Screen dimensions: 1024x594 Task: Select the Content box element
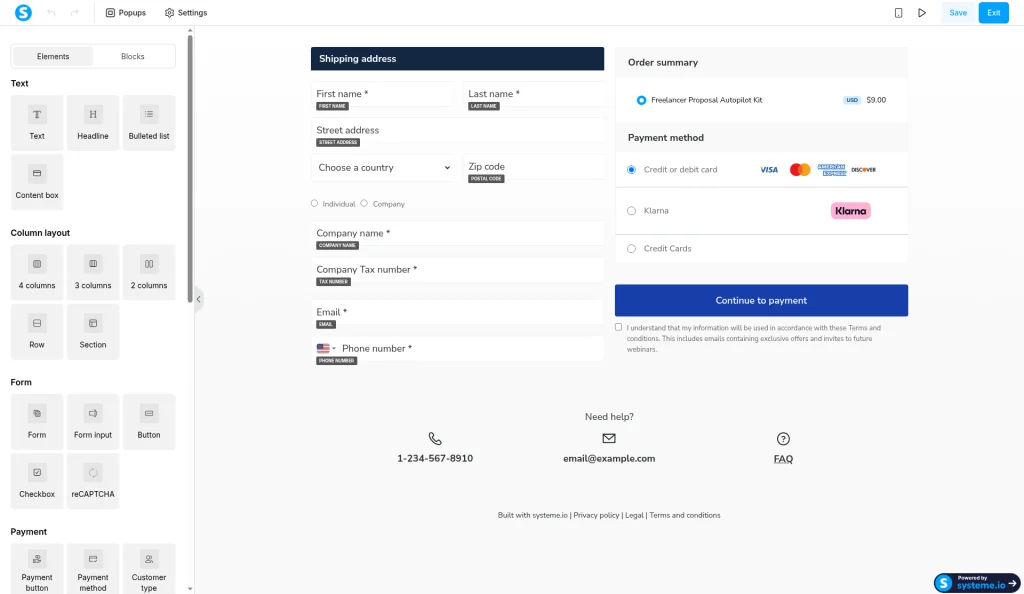coord(37,182)
